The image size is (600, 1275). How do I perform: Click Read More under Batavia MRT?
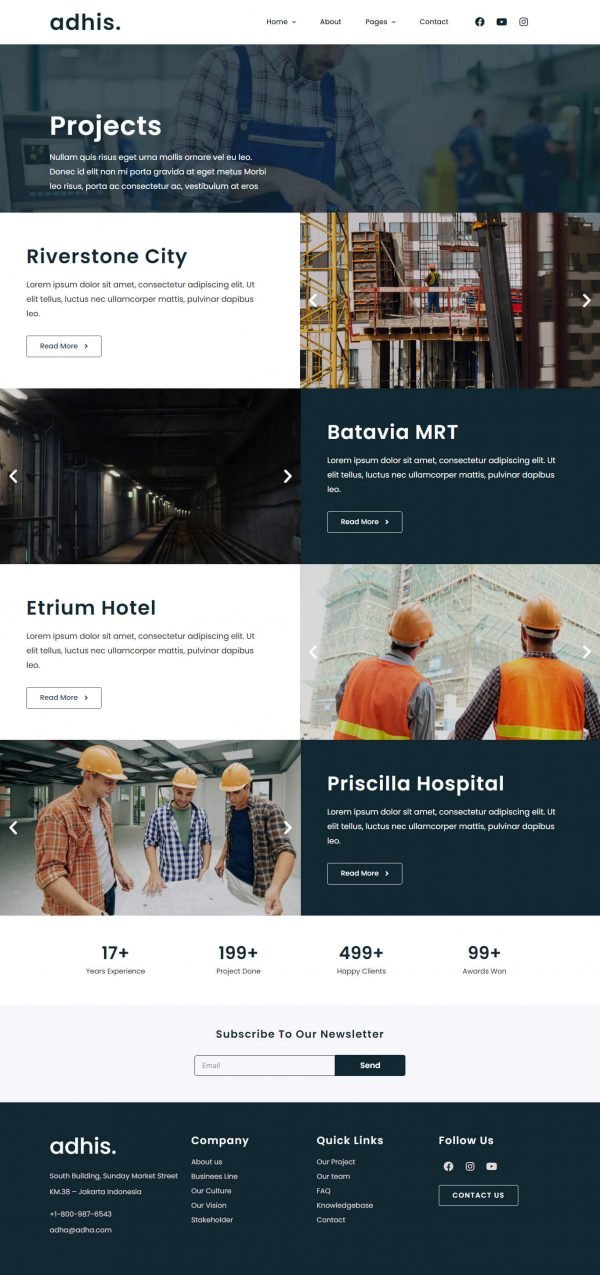365,522
